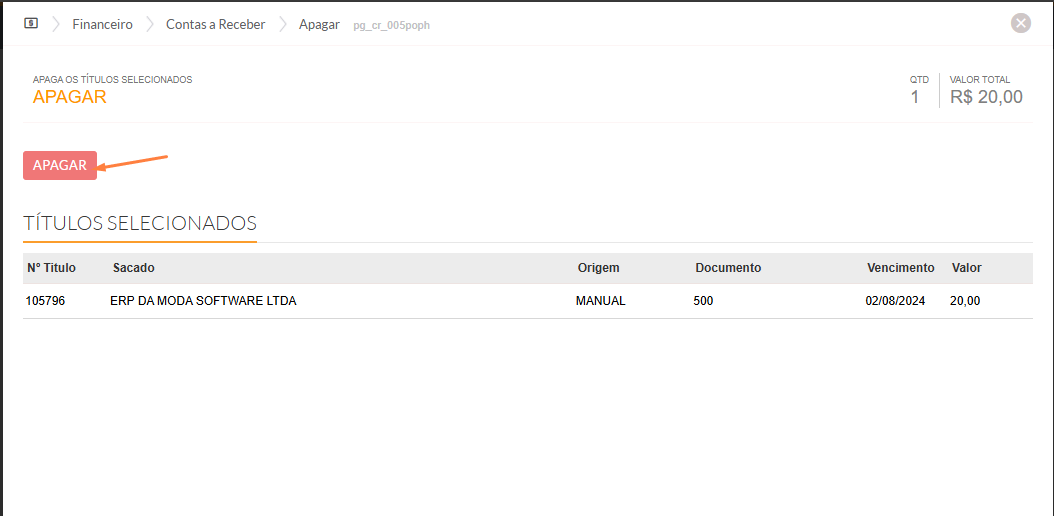Click the TÍTULOS SELECIONADOS heading
This screenshot has width=1054, height=516.
[140, 223]
